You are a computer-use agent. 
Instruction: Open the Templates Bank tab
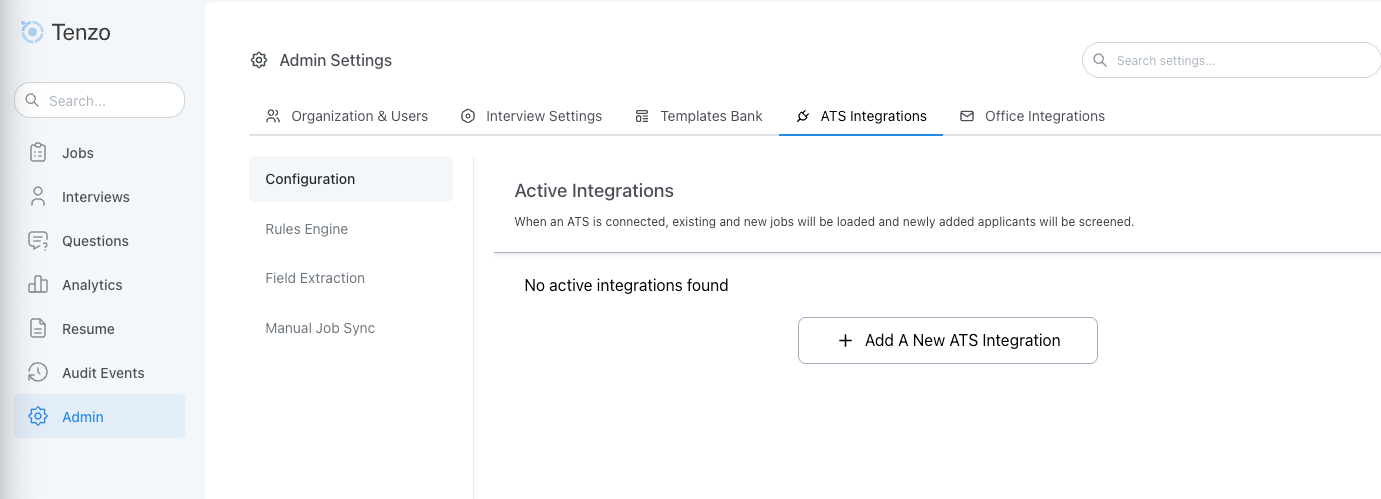pyautogui.click(x=699, y=116)
